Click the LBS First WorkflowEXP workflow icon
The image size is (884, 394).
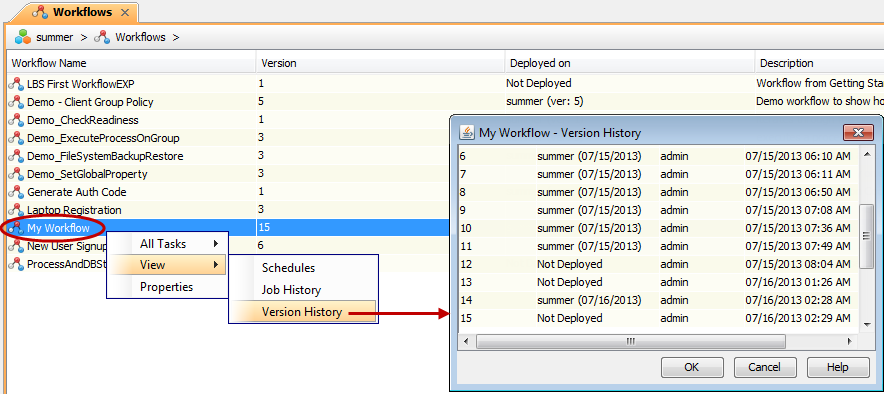[16, 84]
